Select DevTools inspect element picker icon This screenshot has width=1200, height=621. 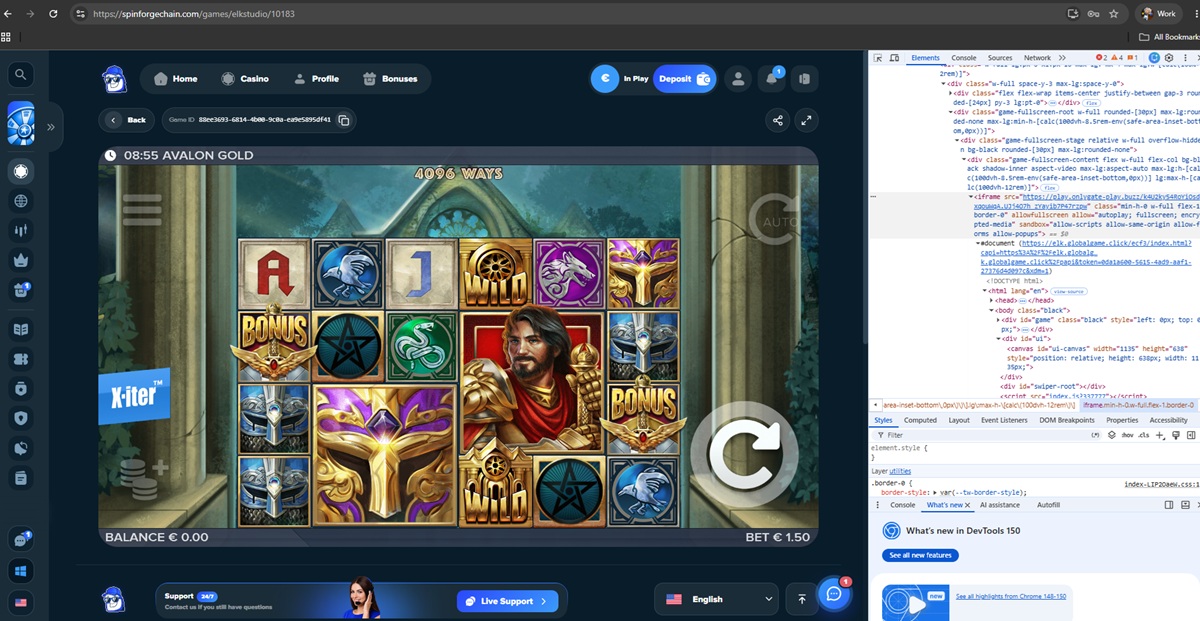click(877, 58)
